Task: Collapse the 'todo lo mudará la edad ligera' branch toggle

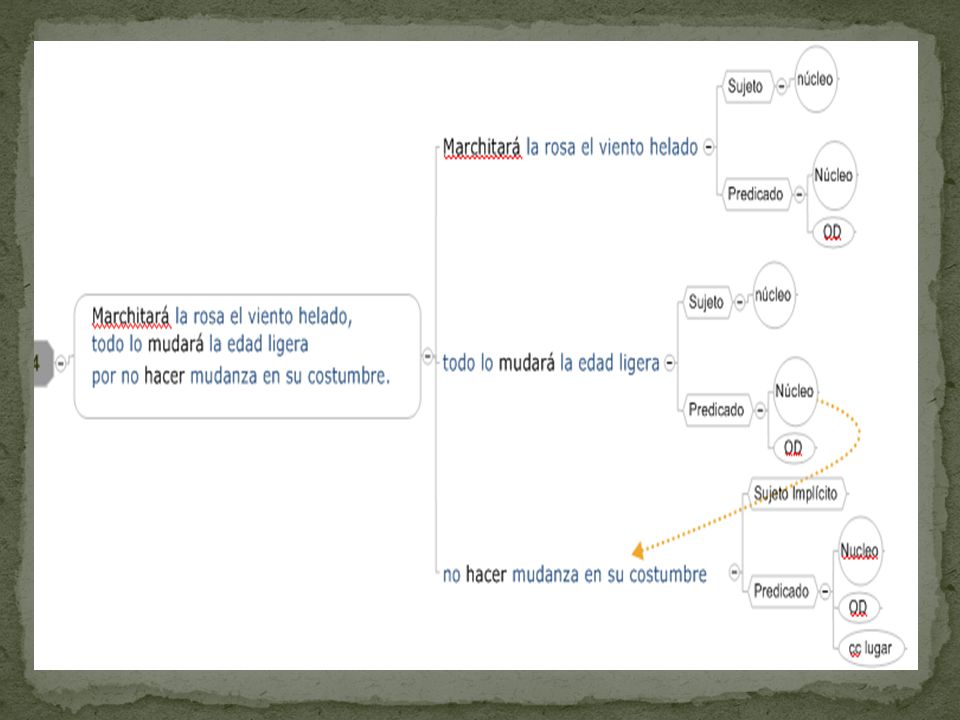Action: [x=670, y=363]
